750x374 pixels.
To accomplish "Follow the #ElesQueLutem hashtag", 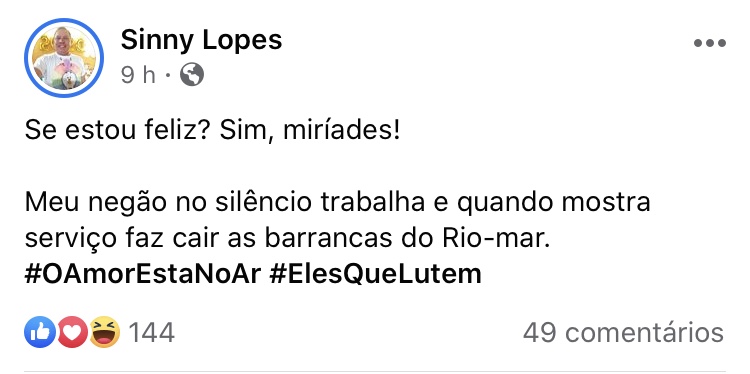I will [x=375, y=274].
